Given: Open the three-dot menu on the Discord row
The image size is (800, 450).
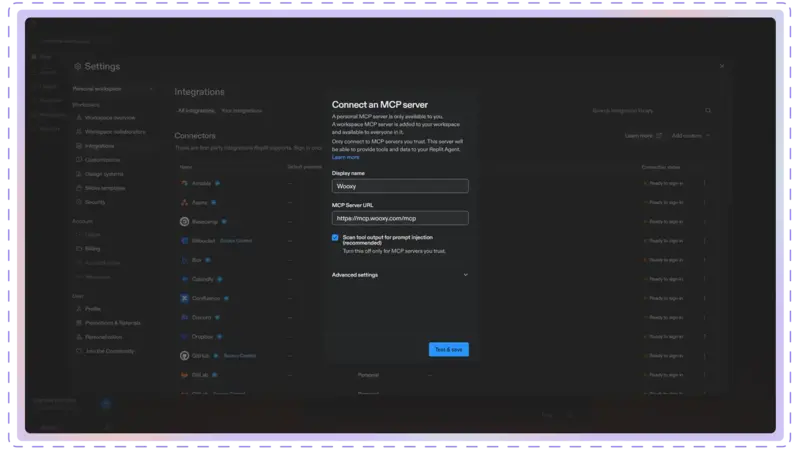Looking at the screenshot, I should click(705, 317).
